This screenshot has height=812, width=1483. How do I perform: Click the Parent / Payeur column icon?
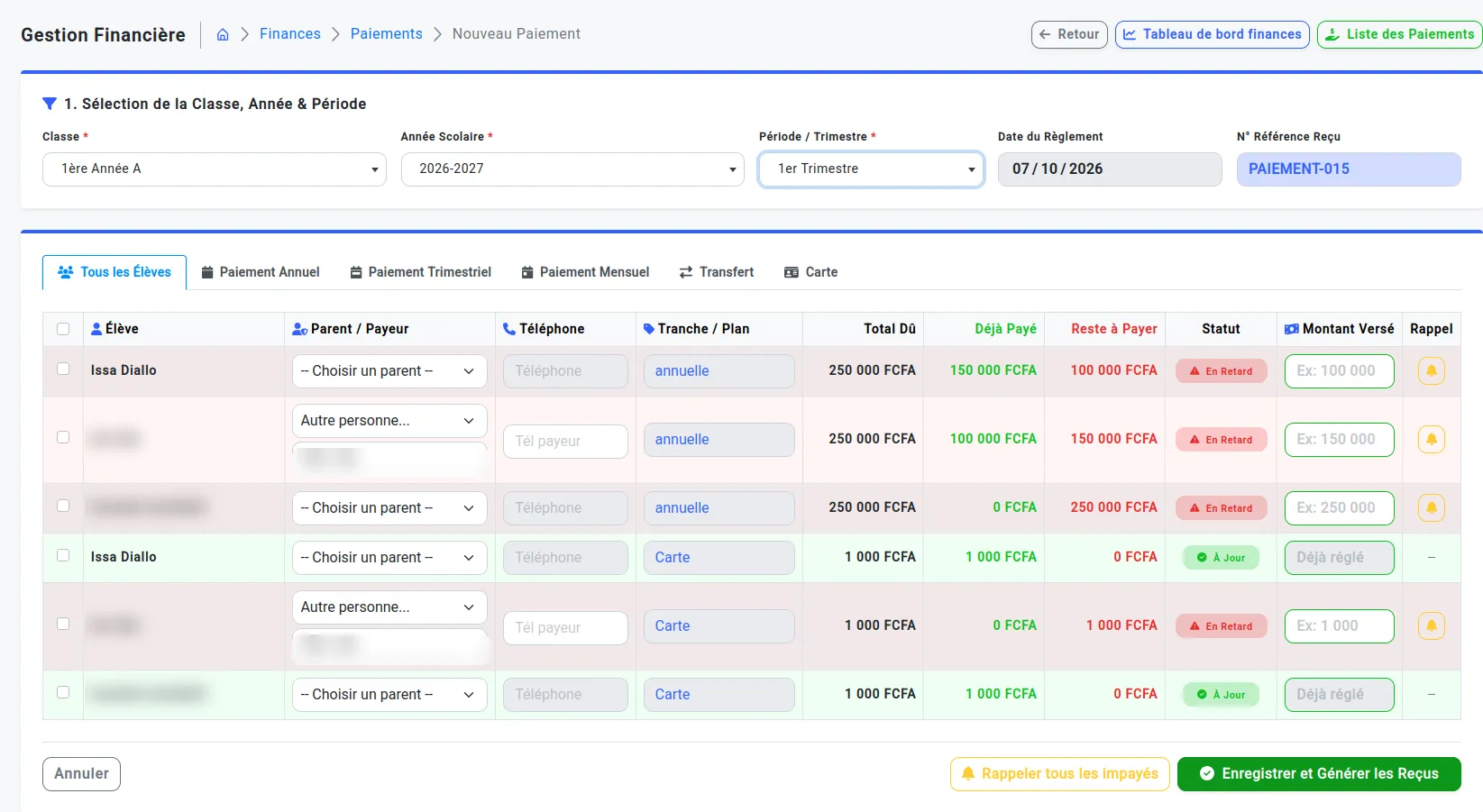(x=300, y=329)
